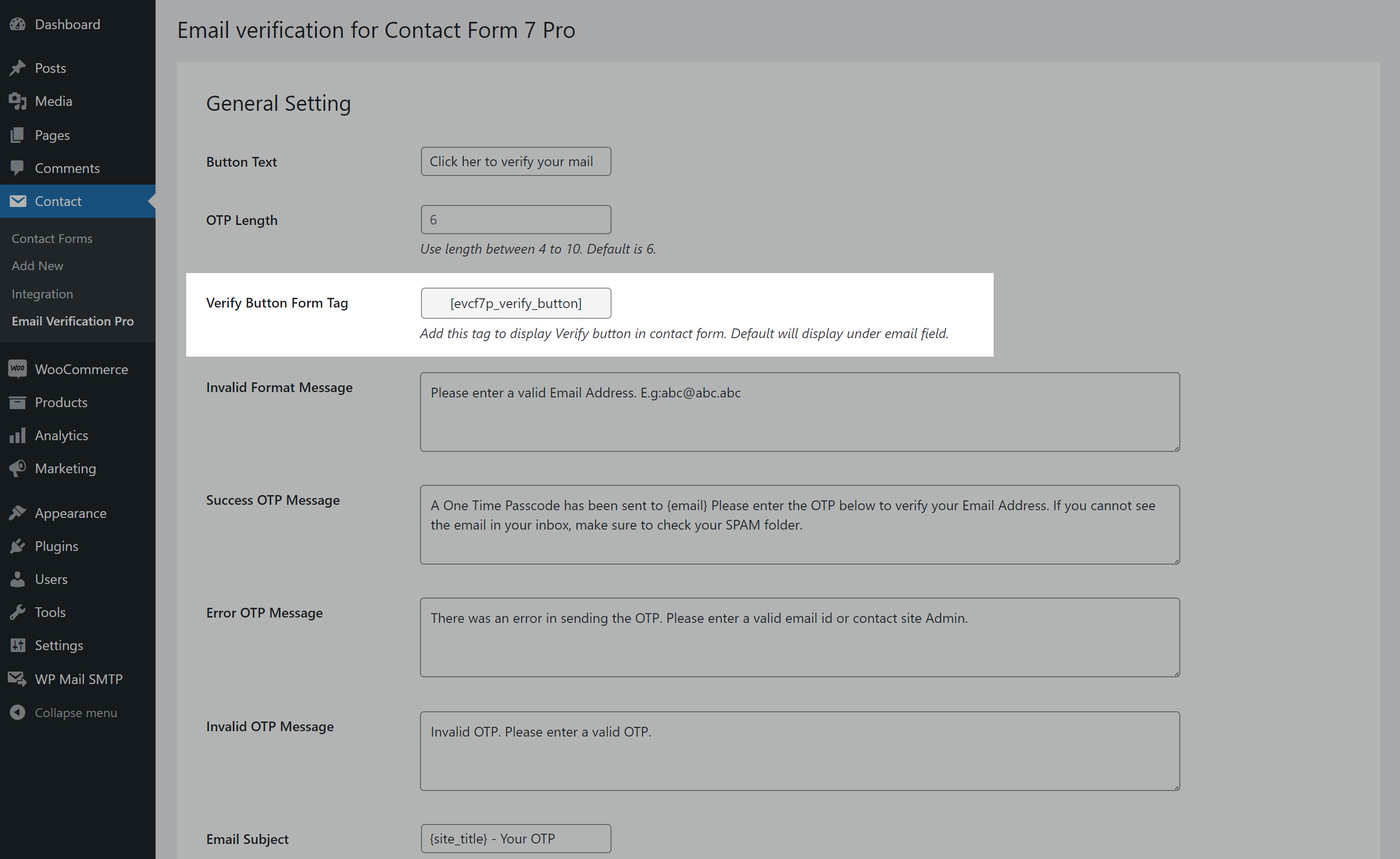Screen dimensions: 1400x859
Task: Open the WP Mail SMTP menu label
Action: pyautogui.click(x=78, y=679)
